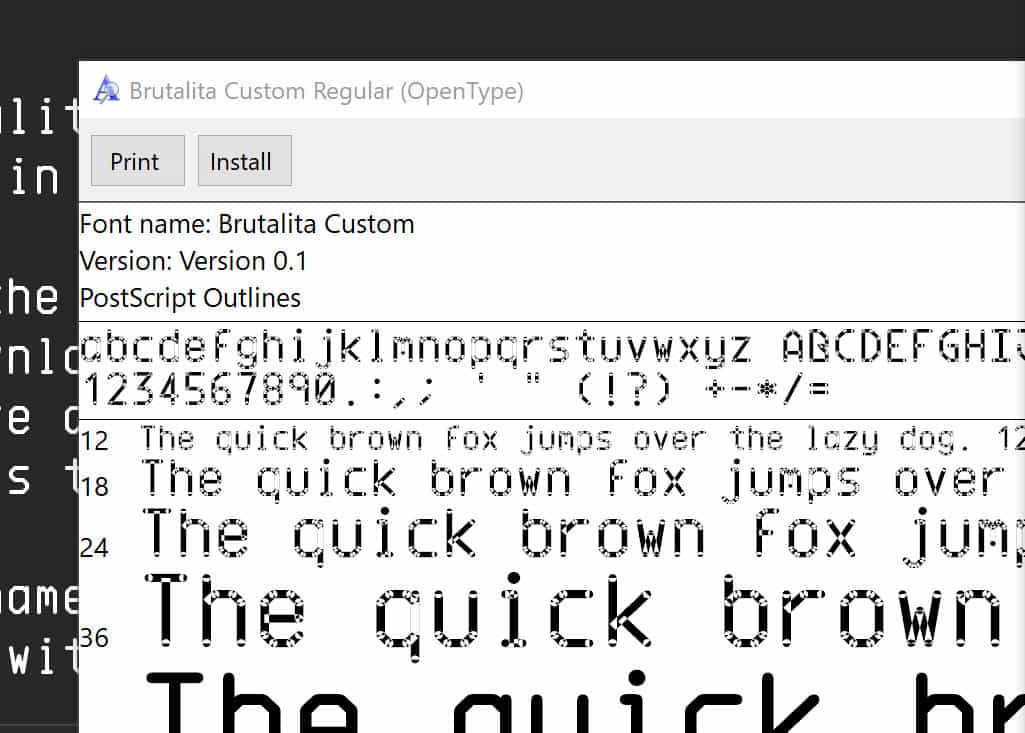This screenshot has height=733, width=1025.
Task: Click the Install button
Action: pyautogui.click(x=244, y=161)
